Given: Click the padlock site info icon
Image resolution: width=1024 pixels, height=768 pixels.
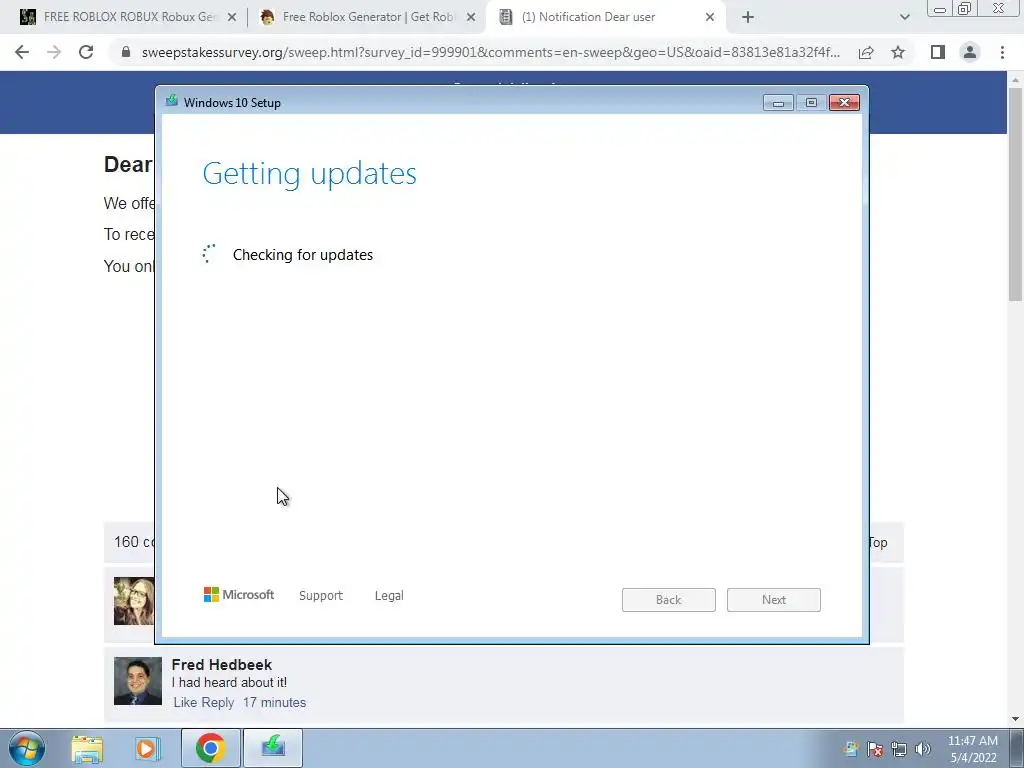Looking at the screenshot, I should coord(126,52).
